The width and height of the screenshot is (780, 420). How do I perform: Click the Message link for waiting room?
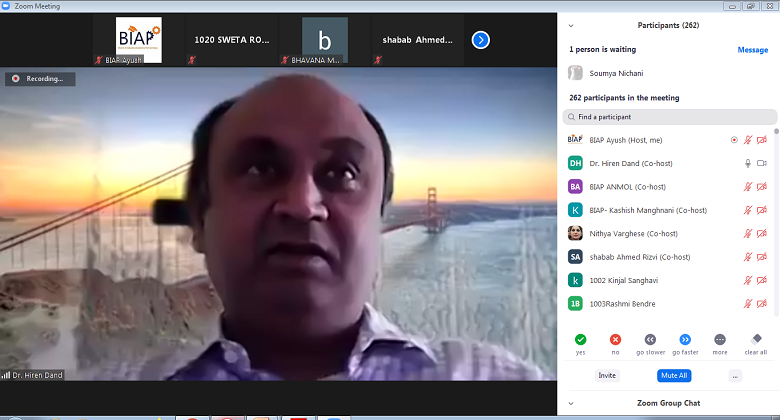point(752,49)
